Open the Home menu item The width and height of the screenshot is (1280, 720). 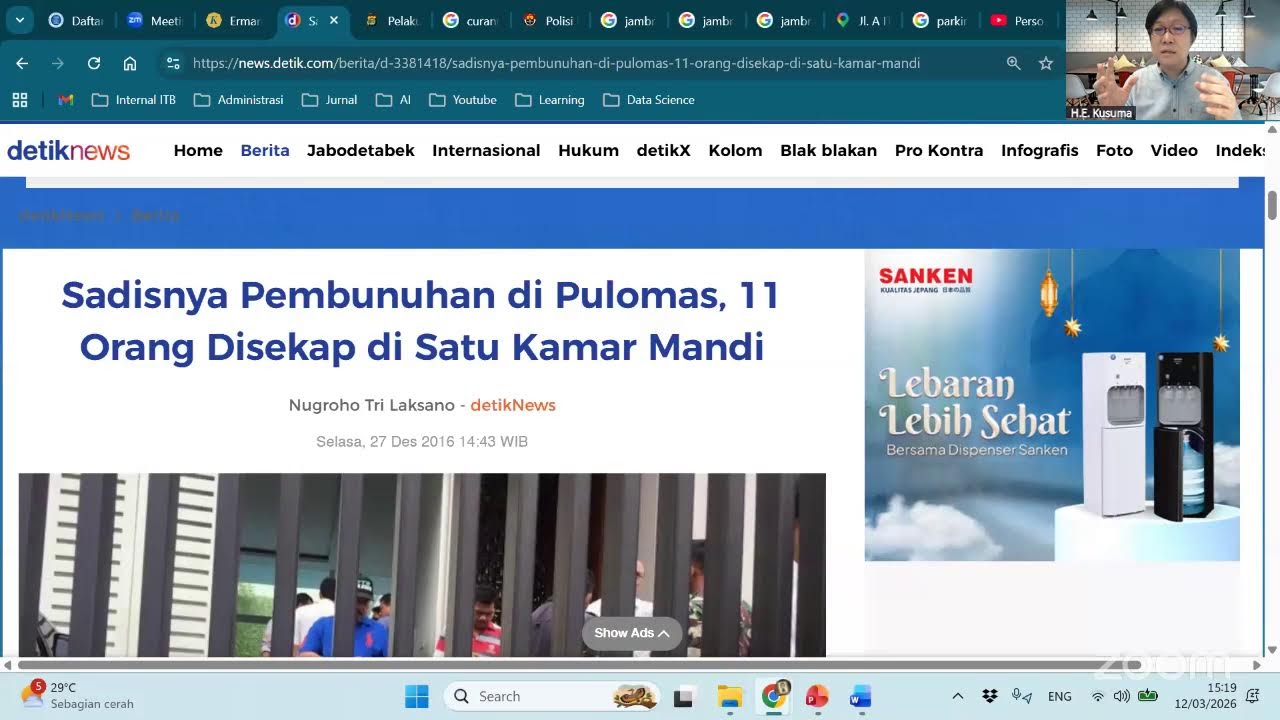[x=198, y=150]
